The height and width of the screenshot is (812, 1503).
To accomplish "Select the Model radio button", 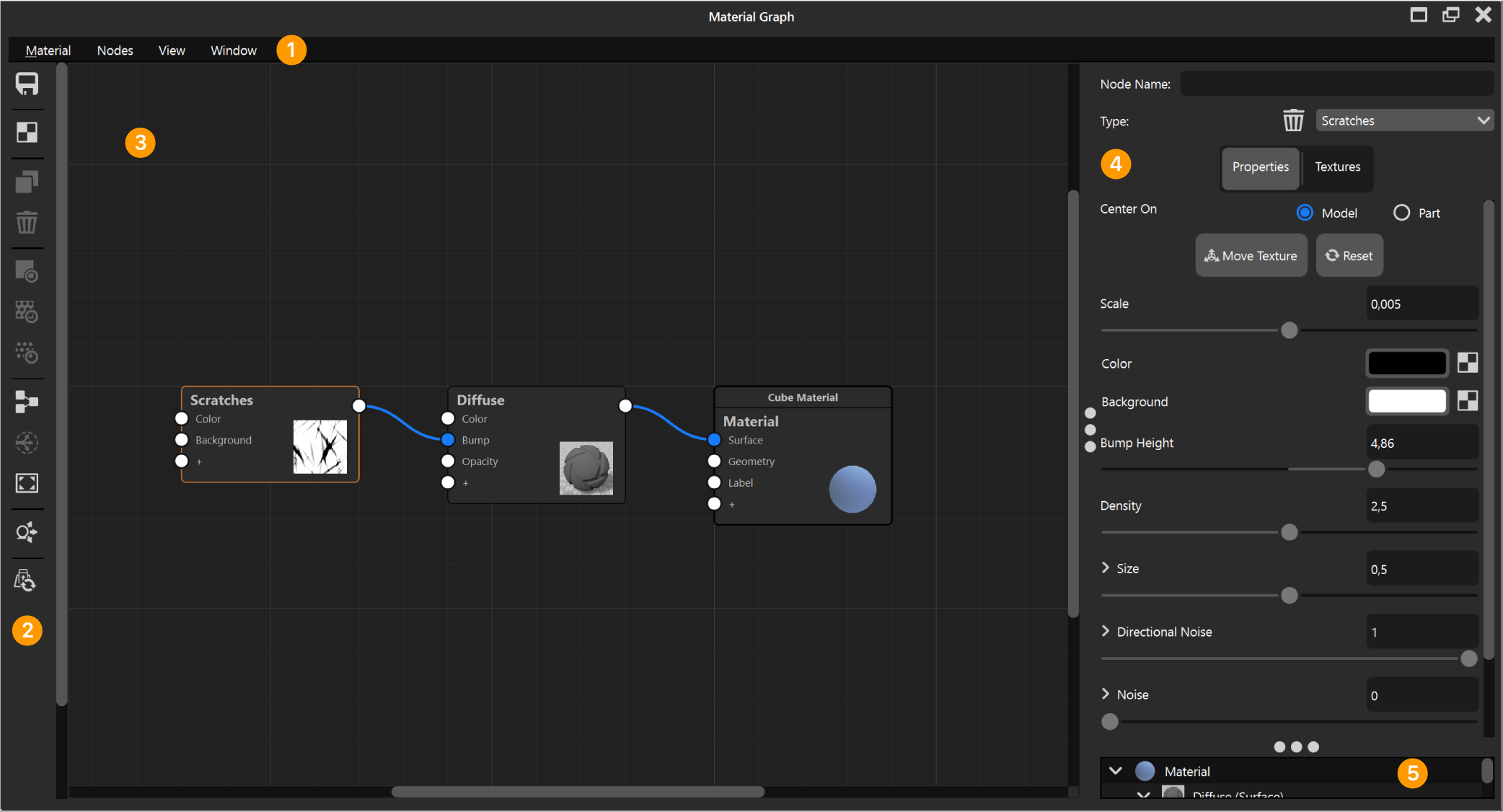I will [x=1305, y=213].
